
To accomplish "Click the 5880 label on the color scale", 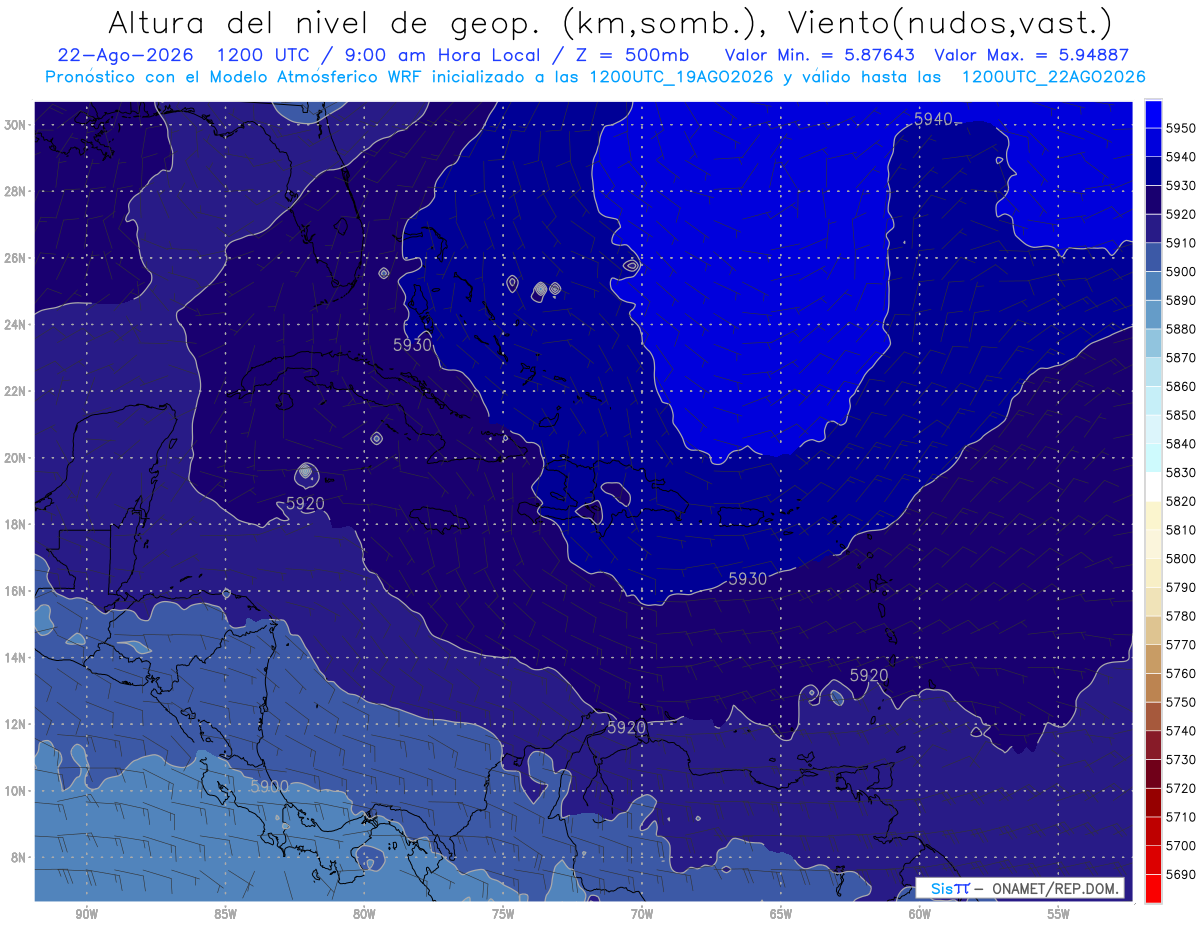I will pos(1181,329).
